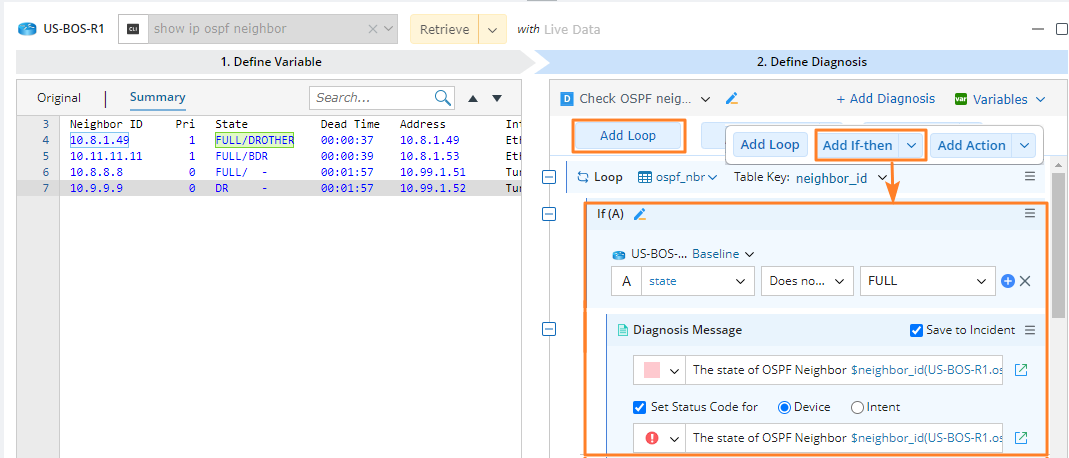Click the Retrieve button

click(x=444, y=29)
